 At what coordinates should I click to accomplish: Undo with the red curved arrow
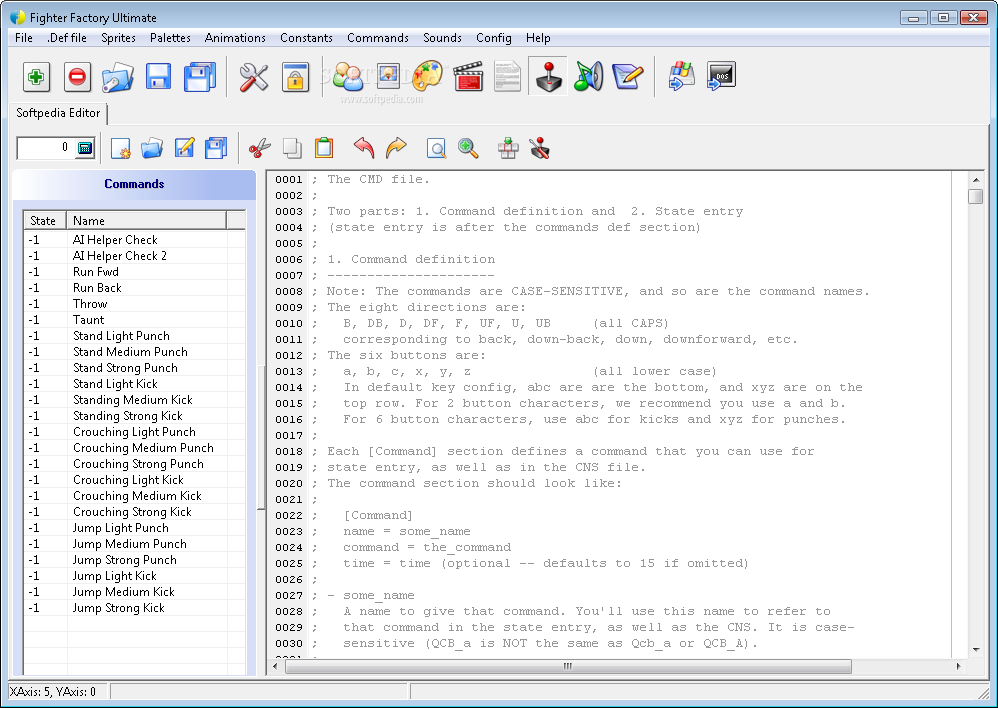[364, 148]
